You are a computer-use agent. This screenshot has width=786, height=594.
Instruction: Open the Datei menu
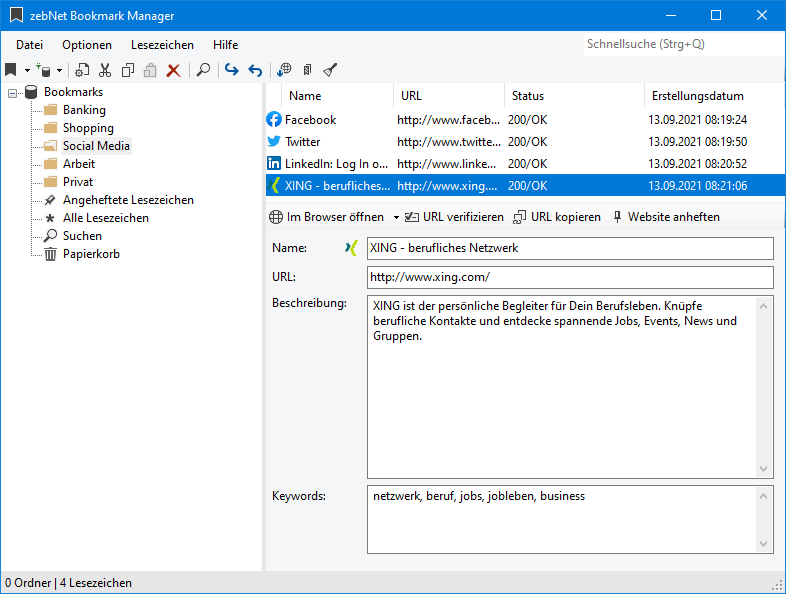coord(30,45)
